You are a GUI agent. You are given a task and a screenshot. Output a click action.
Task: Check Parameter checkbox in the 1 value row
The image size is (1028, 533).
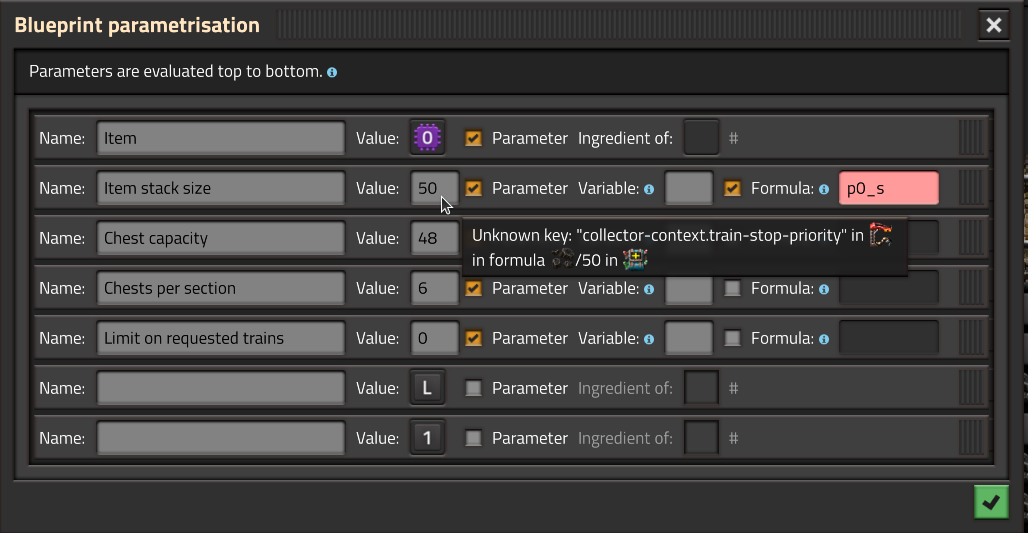pos(473,438)
